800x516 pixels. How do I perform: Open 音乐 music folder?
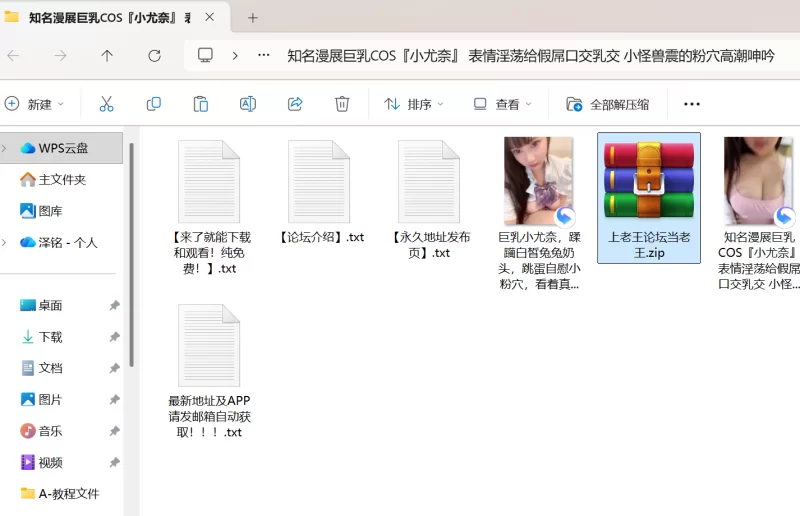[41, 431]
